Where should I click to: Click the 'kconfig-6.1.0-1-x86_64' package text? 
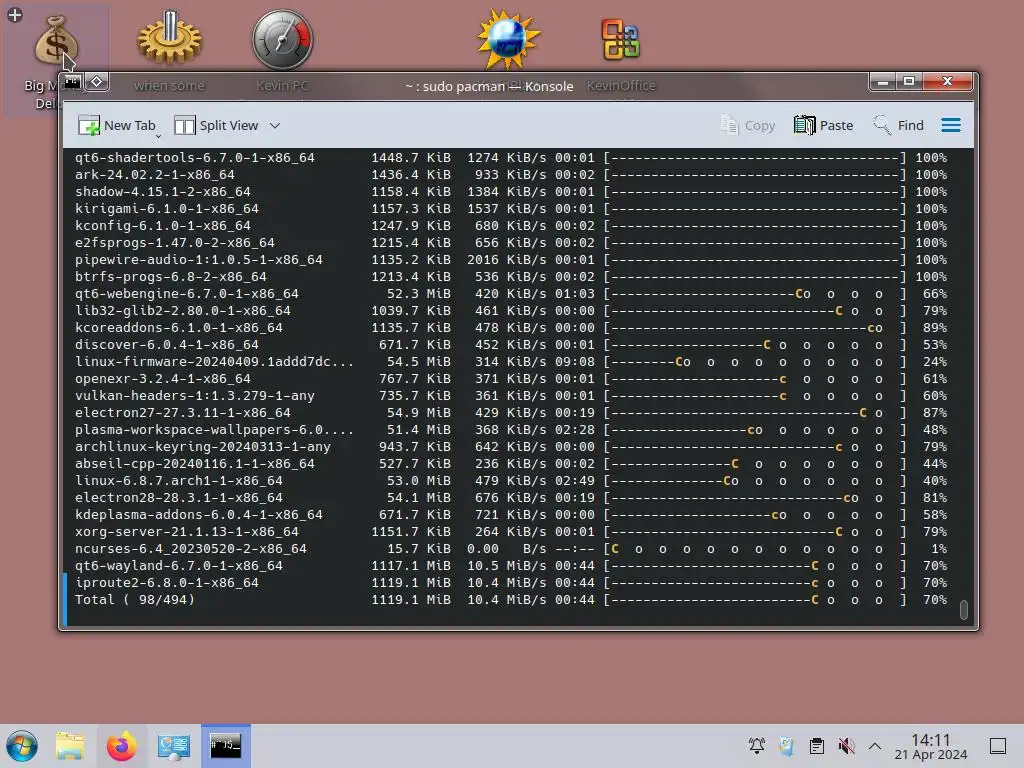tap(163, 225)
